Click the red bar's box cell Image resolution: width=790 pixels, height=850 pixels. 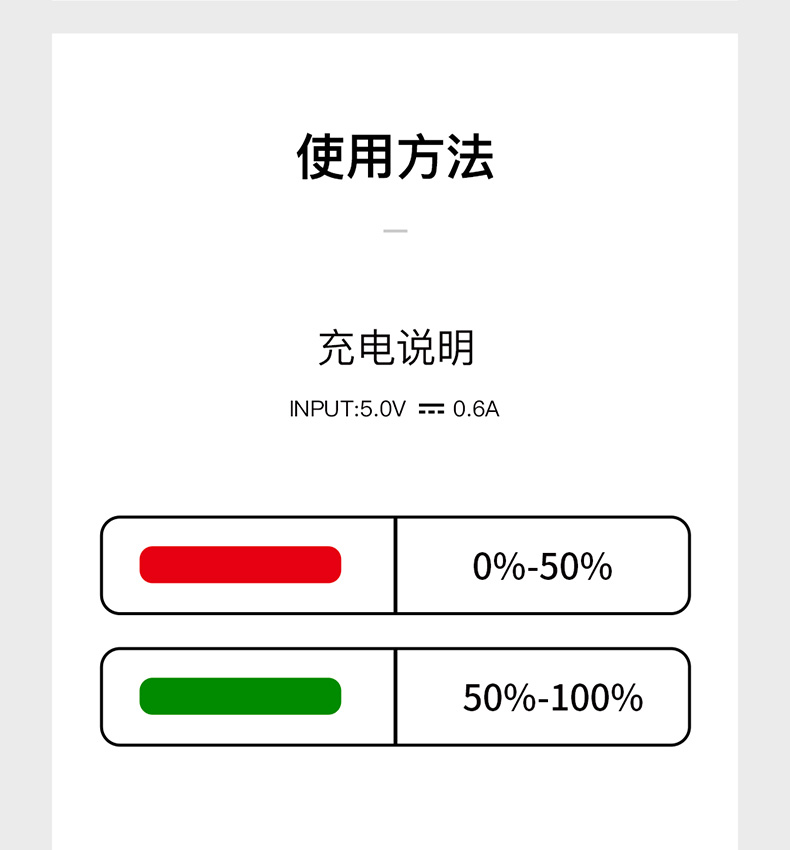(248, 565)
